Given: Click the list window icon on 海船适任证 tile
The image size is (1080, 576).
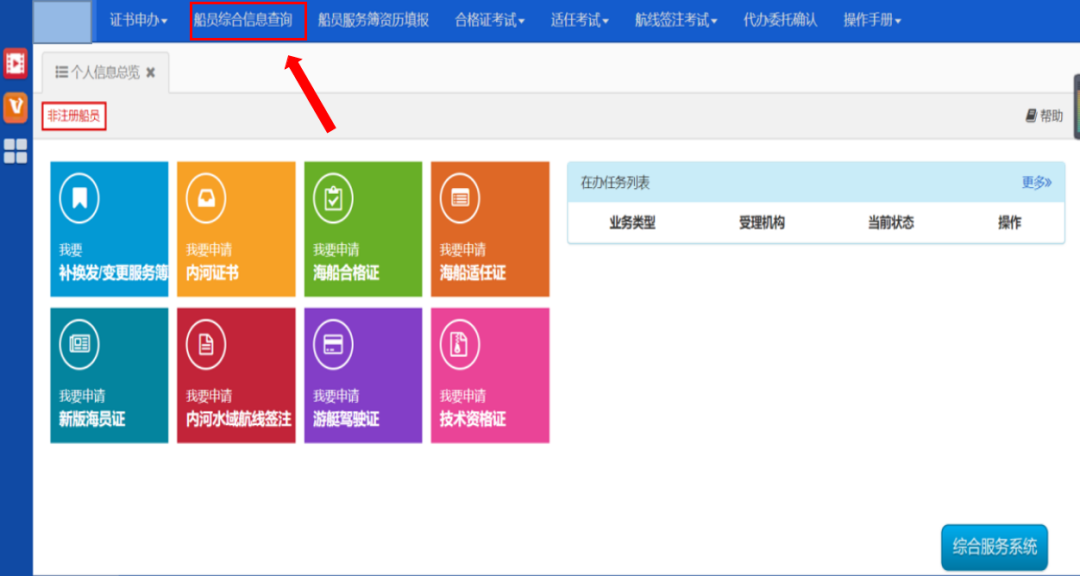Looking at the screenshot, I should point(460,198).
